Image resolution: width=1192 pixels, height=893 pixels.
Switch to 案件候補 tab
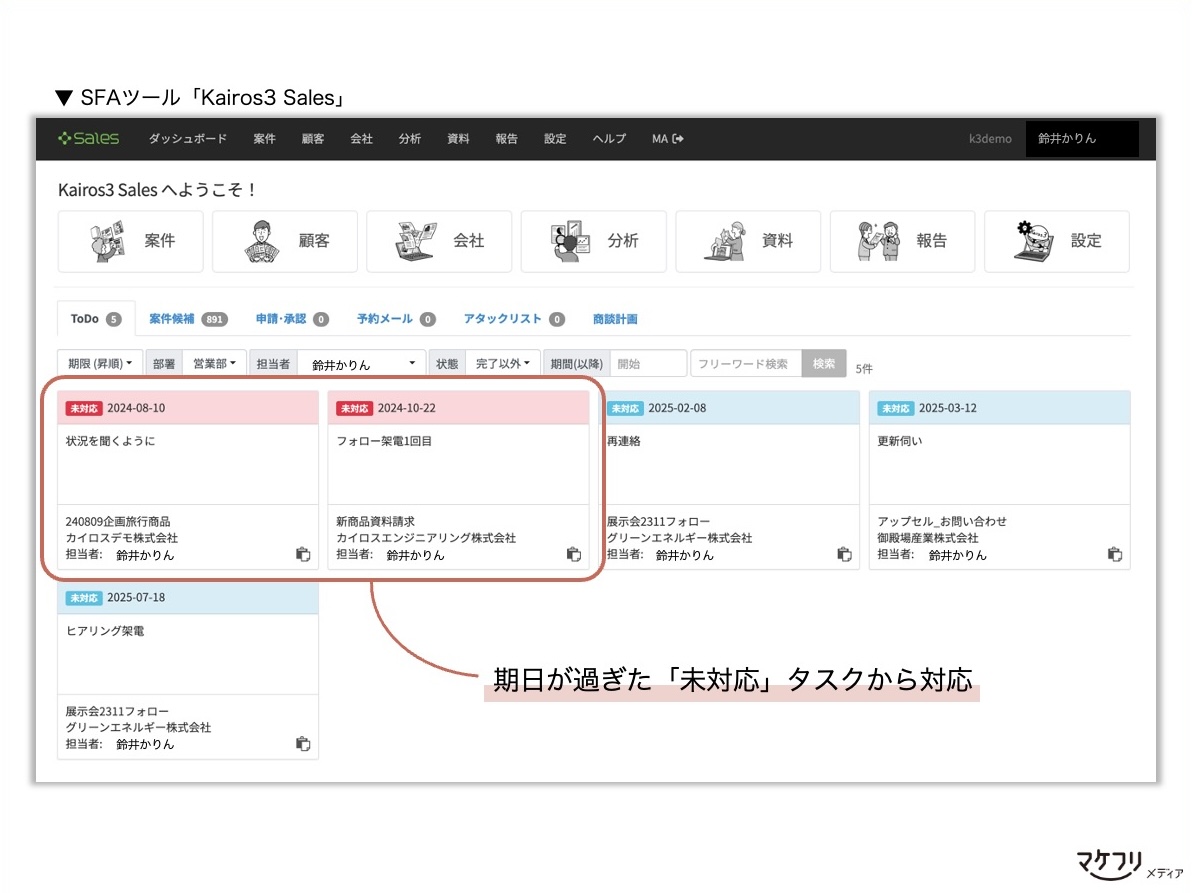click(188, 319)
